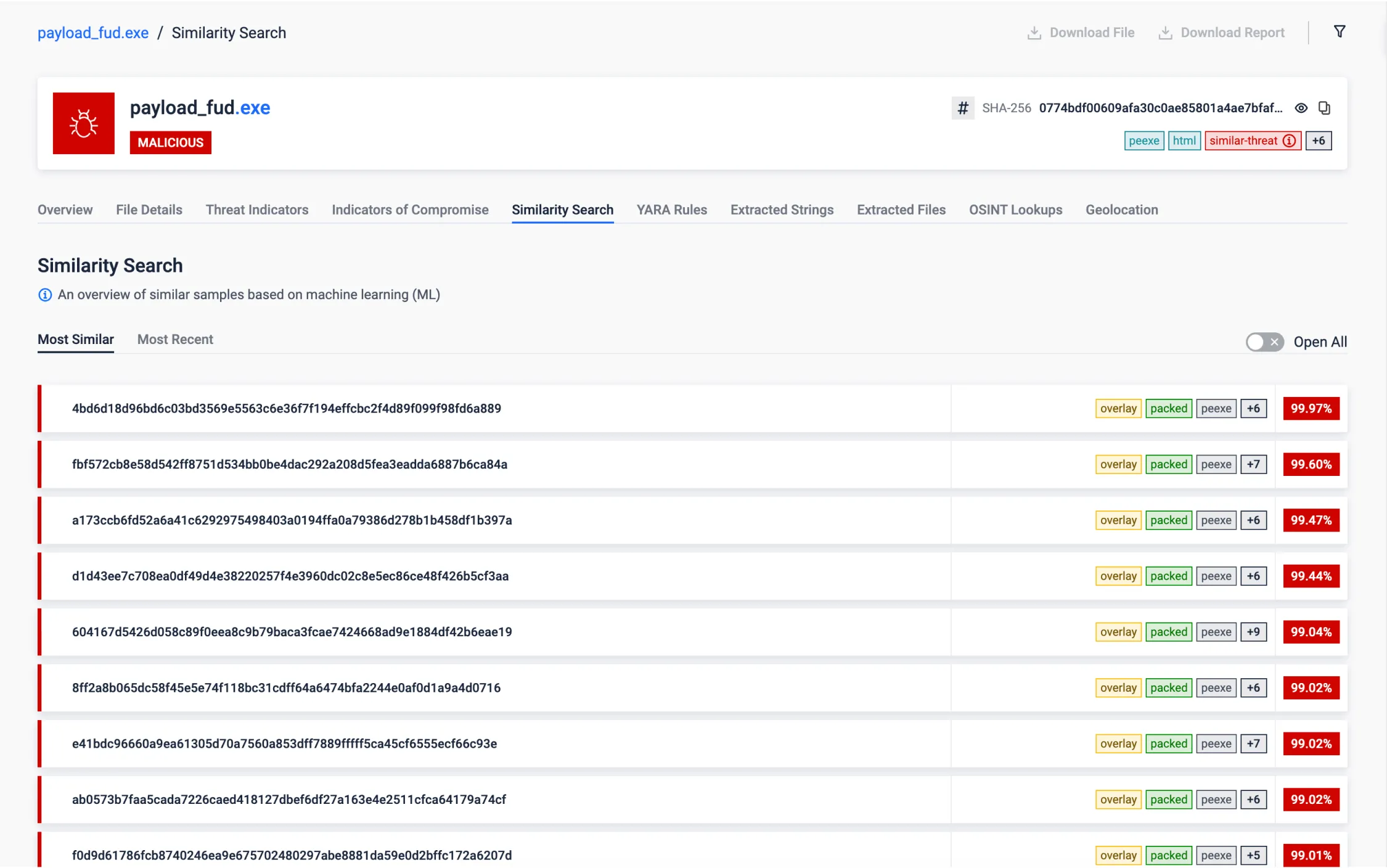The height and width of the screenshot is (868, 1387).
Task: Click the payload_fud.exe breadcrumb link
Action: pyautogui.click(x=93, y=33)
